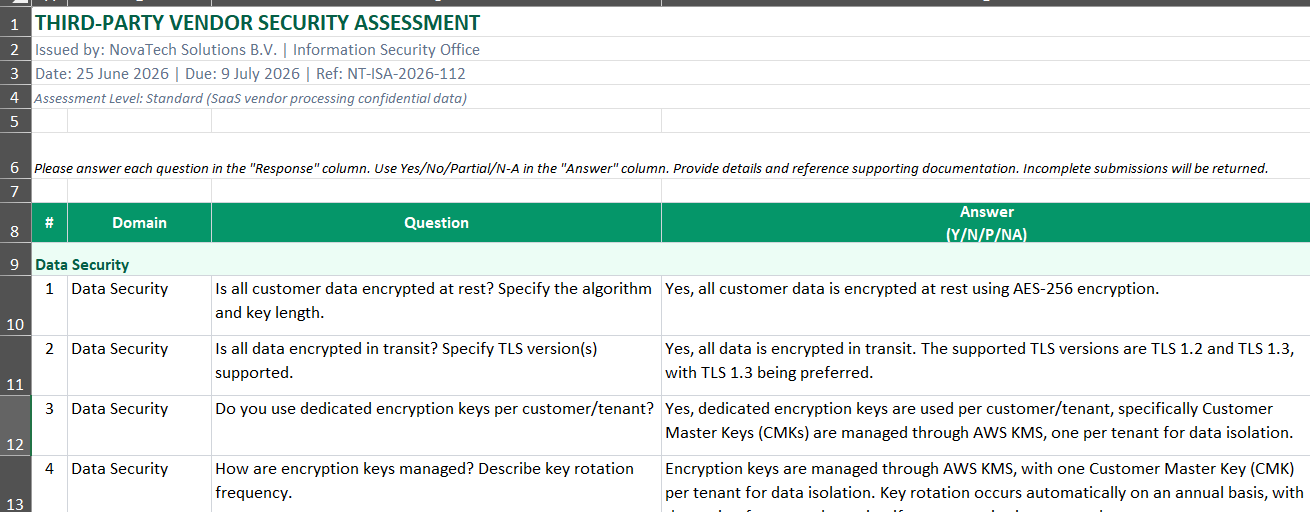Viewport: 1310px width, 512px height.
Task: Click the 'Domain' column header cell
Action: pyautogui.click(x=139, y=222)
